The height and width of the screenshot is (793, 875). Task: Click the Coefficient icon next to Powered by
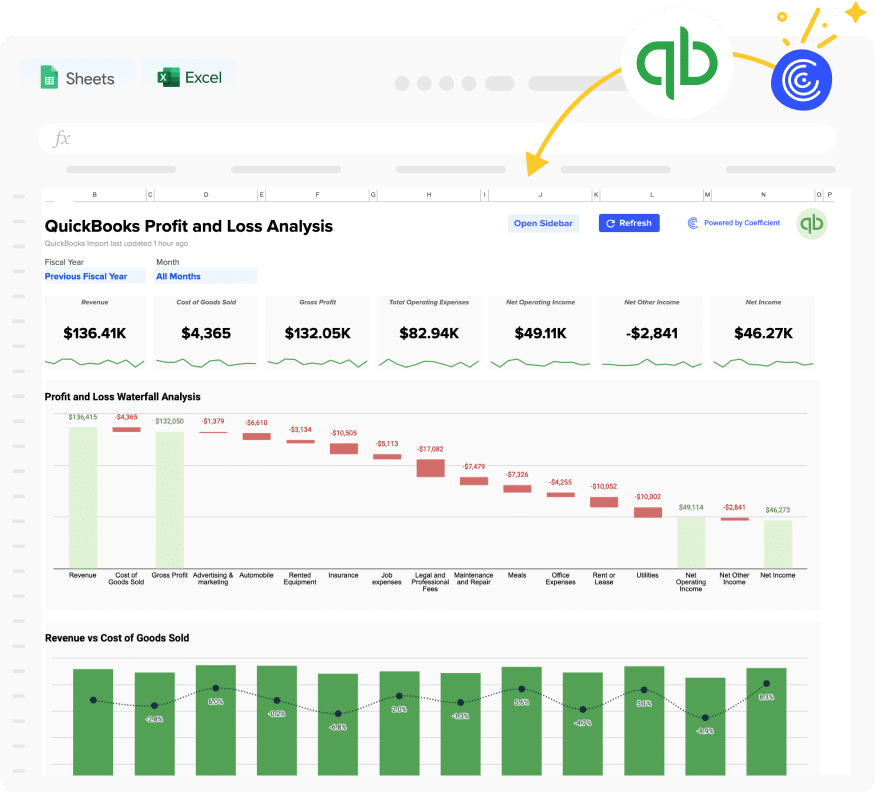pyautogui.click(x=693, y=223)
